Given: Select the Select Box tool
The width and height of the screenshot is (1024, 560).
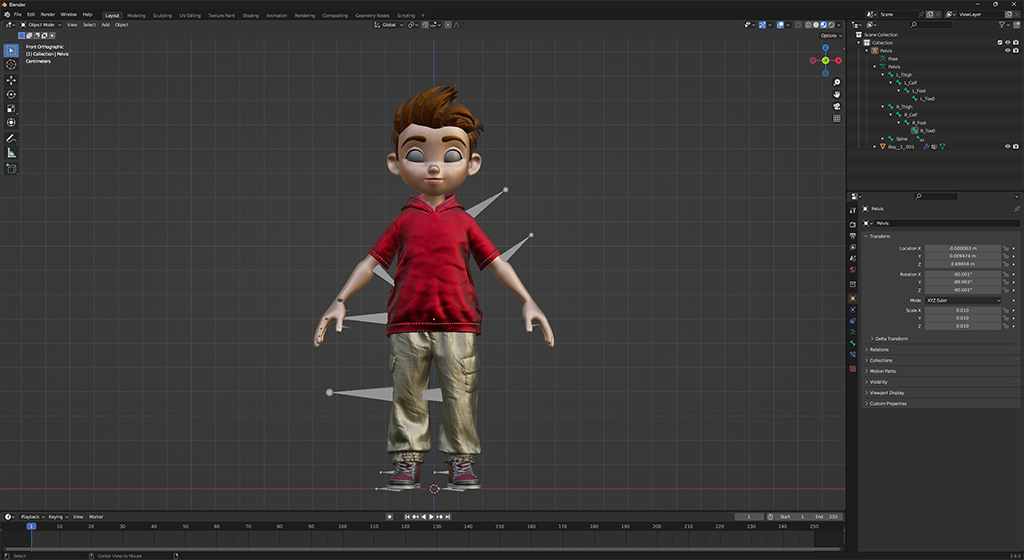Looking at the screenshot, I should [x=11, y=50].
